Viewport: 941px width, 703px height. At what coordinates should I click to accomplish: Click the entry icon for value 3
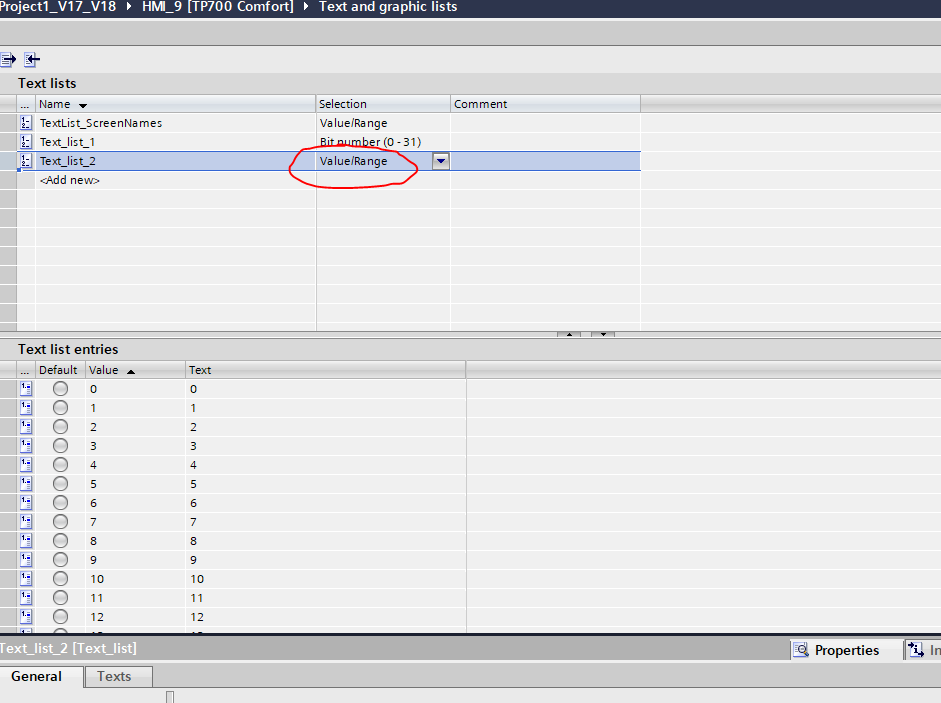point(26,445)
